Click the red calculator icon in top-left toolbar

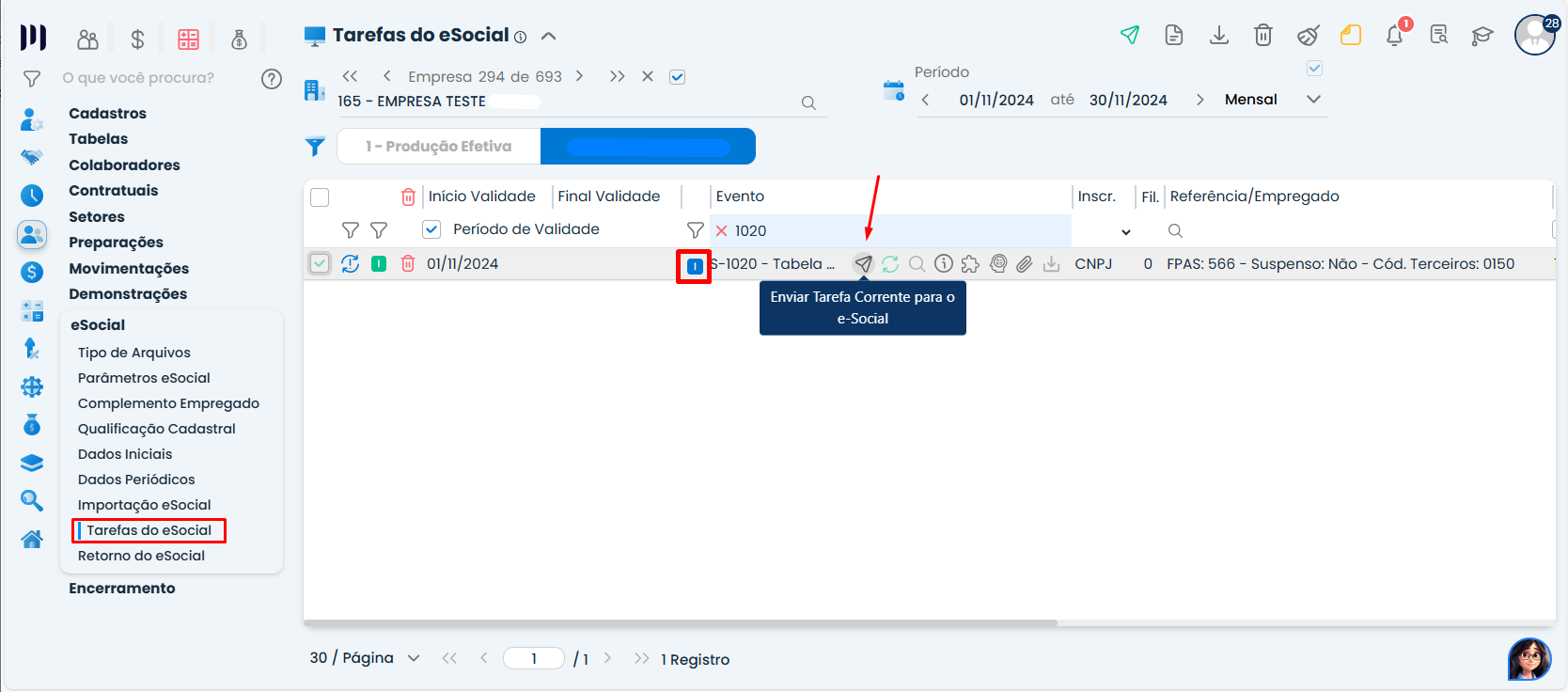point(188,39)
